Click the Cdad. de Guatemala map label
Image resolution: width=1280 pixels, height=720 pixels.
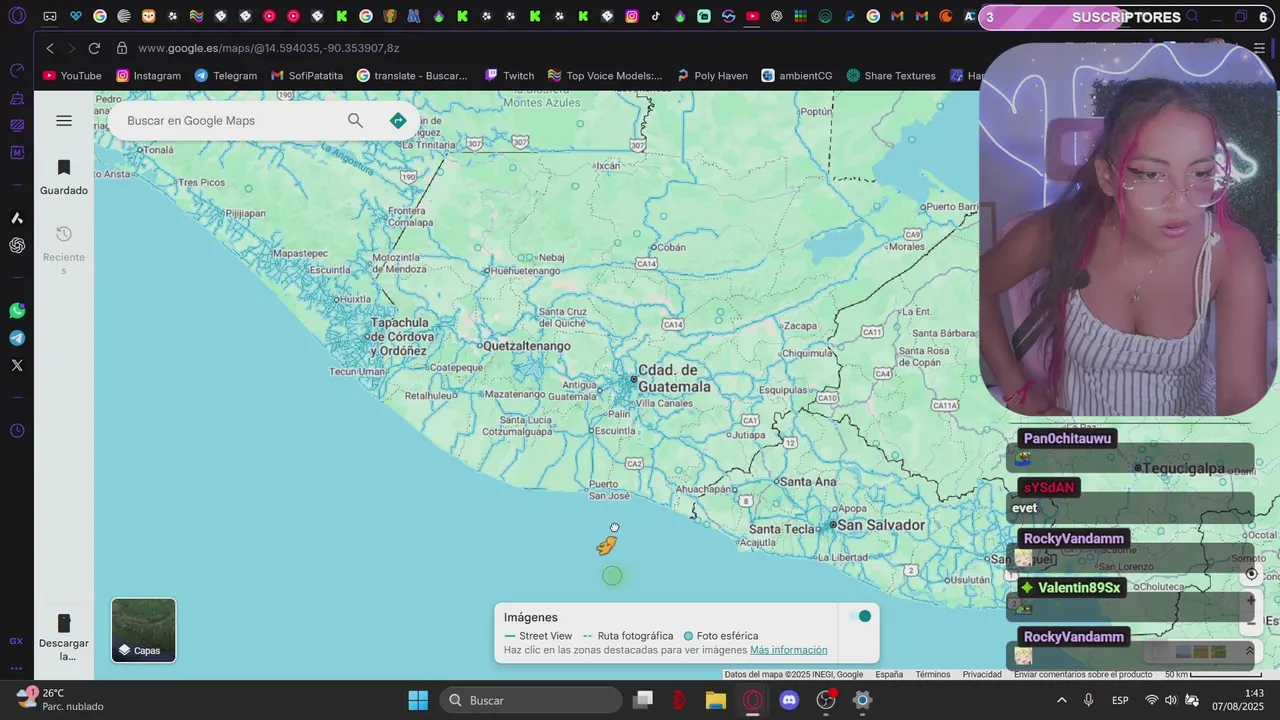[674, 379]
